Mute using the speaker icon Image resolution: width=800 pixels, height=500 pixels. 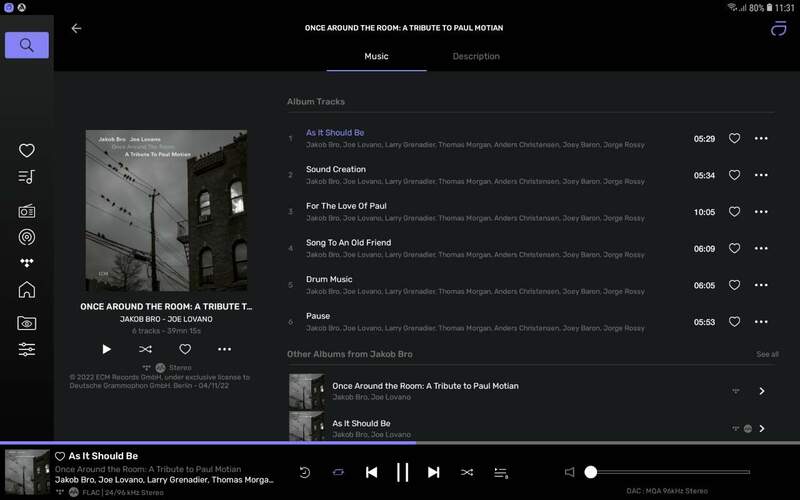pos(569,472)
